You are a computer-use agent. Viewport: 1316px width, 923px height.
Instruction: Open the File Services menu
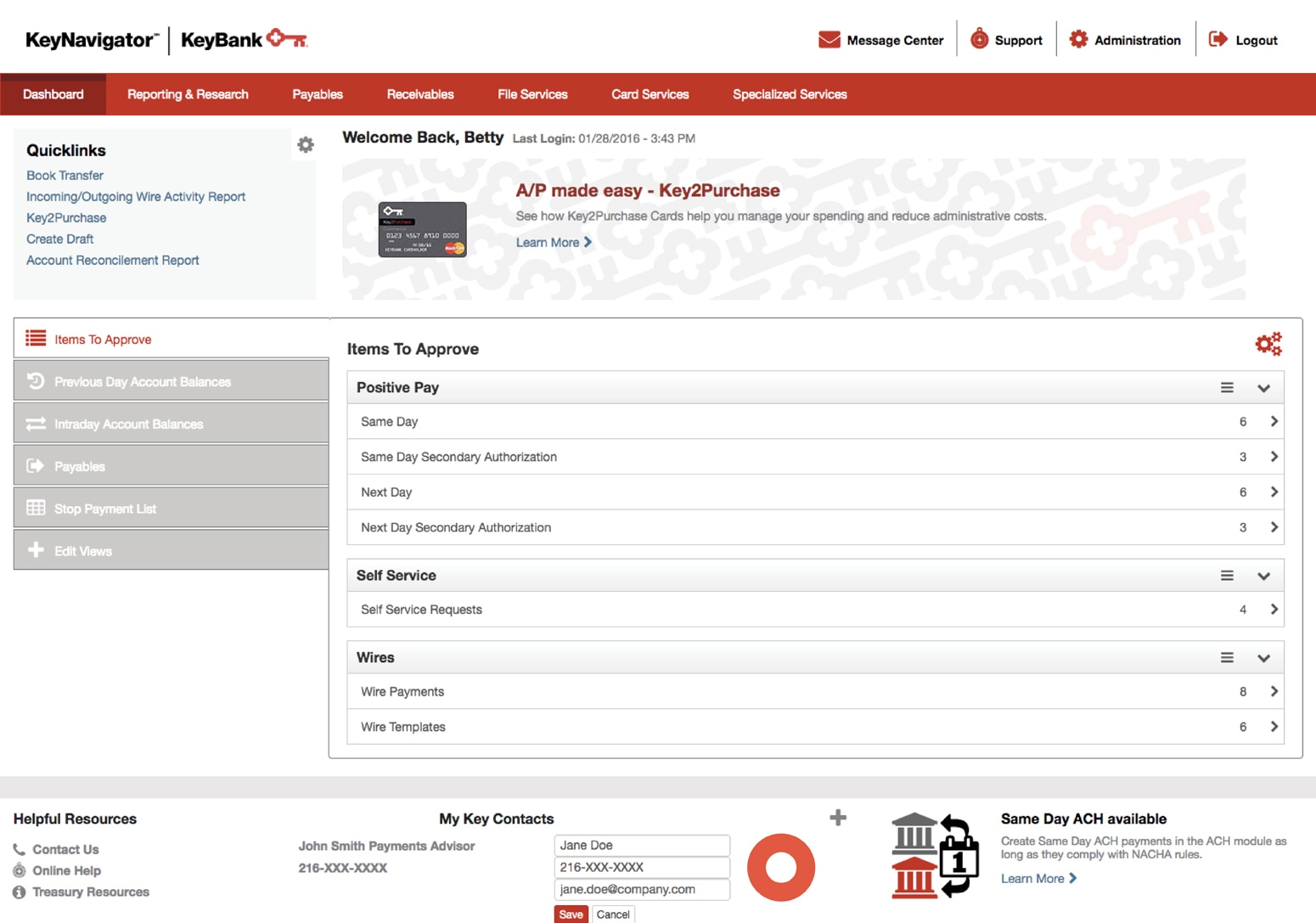click(532, 94)
